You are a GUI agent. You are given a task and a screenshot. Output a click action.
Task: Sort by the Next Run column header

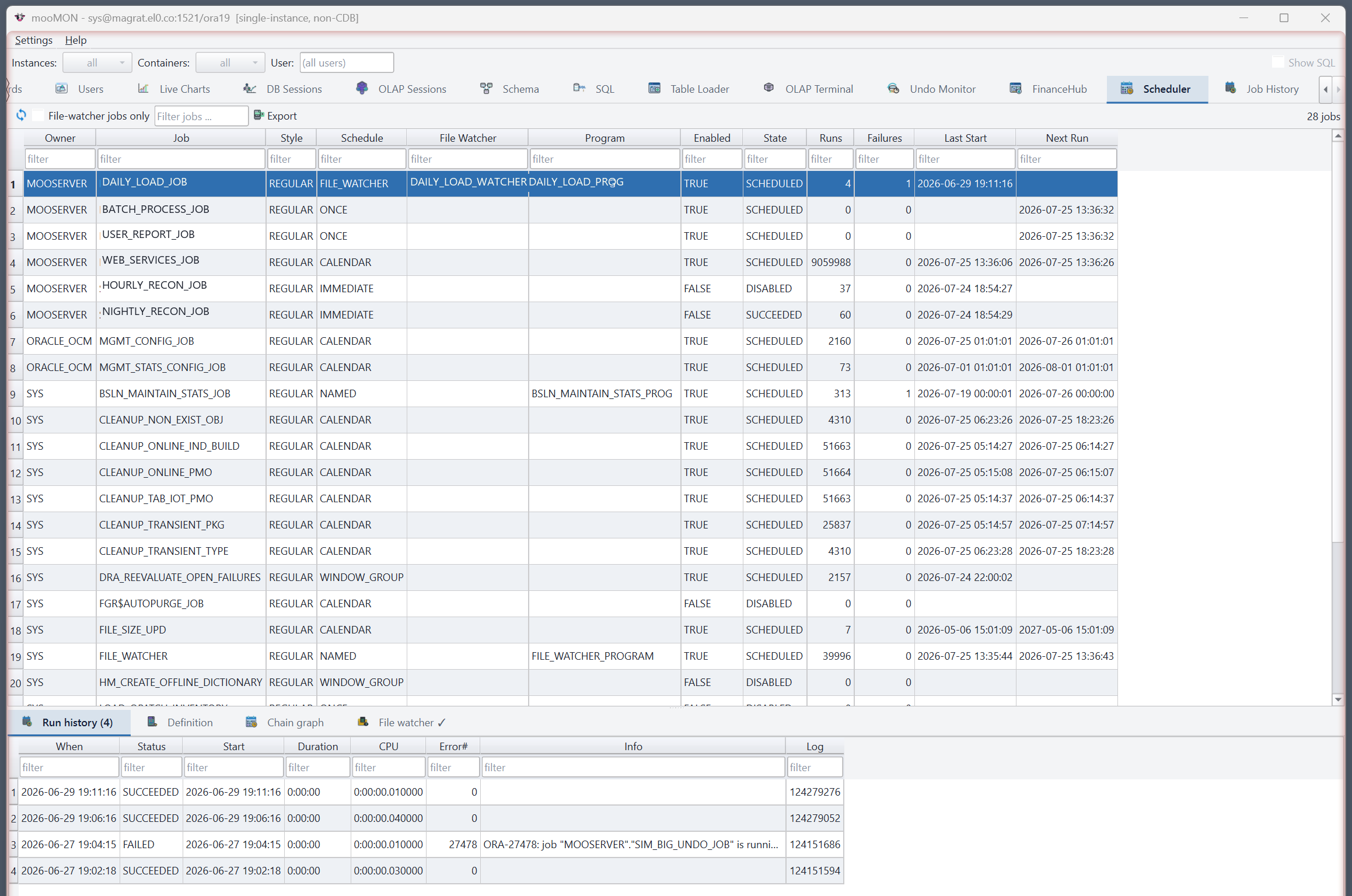(1067, 138)
